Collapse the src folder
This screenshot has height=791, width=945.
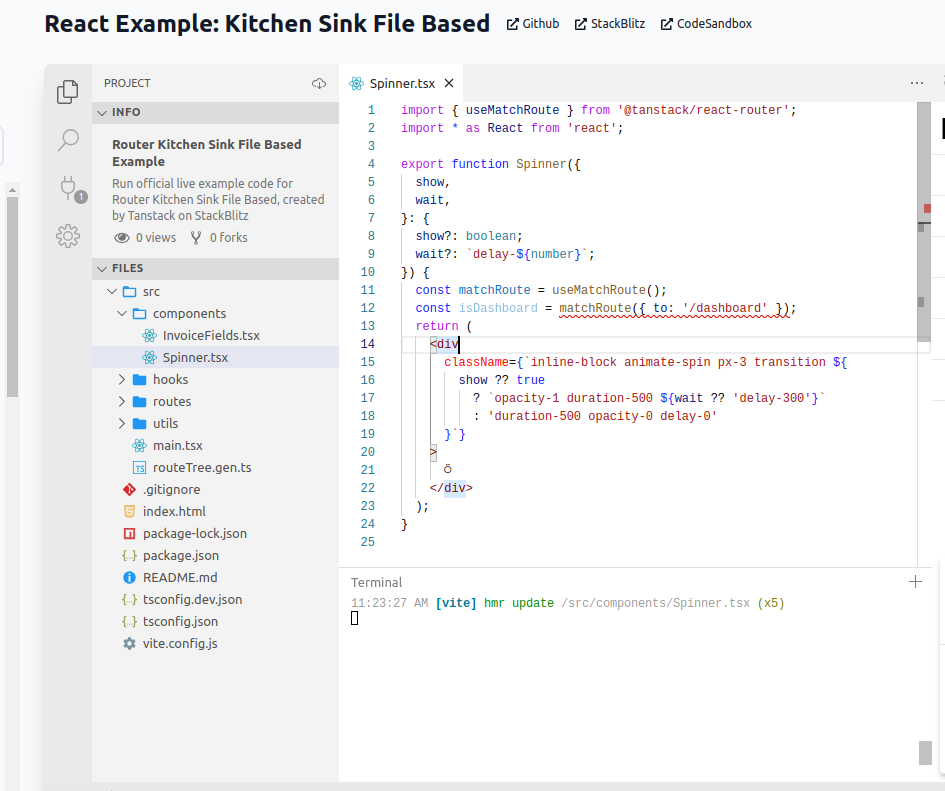tap(112, 291)
